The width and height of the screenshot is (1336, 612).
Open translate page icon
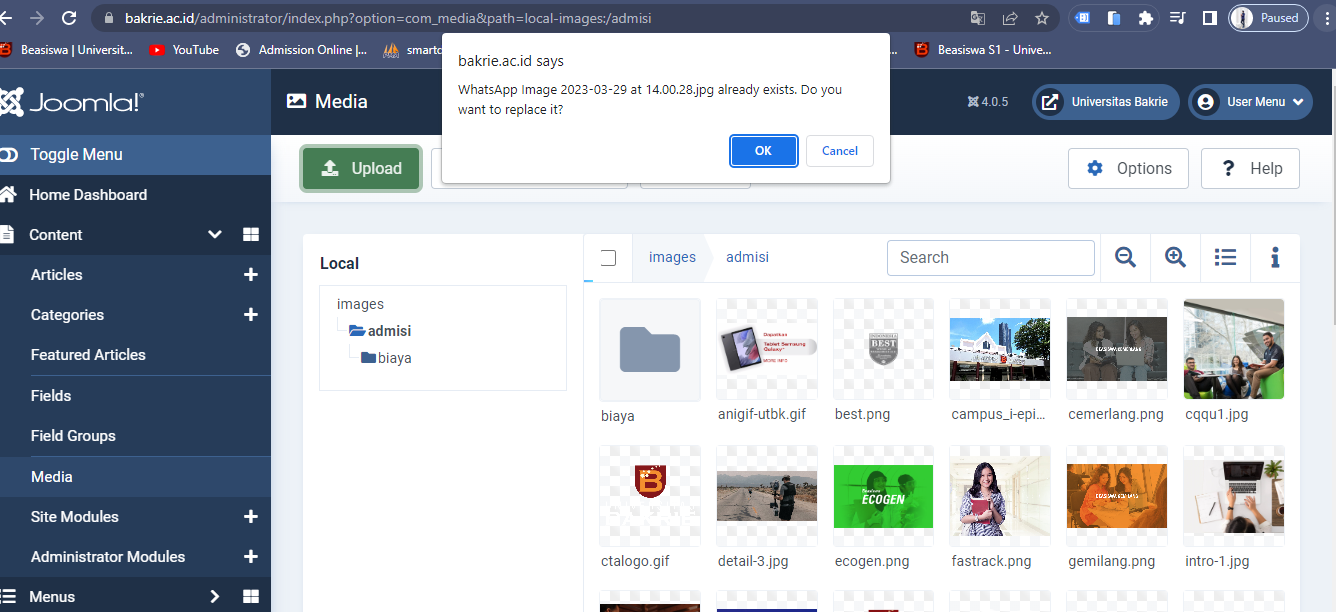tap(978, 18)
